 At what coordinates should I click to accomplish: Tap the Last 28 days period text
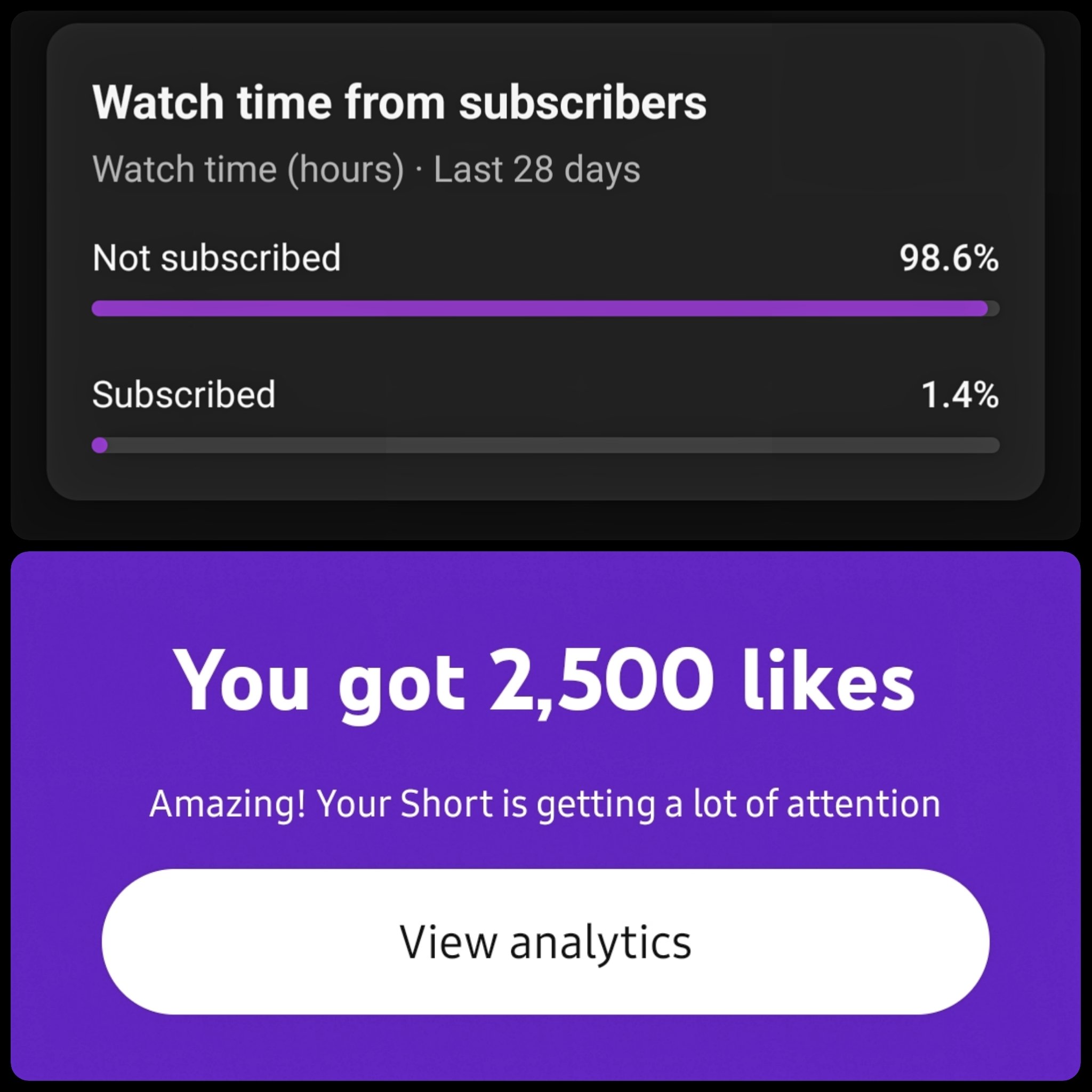point(537,169)
